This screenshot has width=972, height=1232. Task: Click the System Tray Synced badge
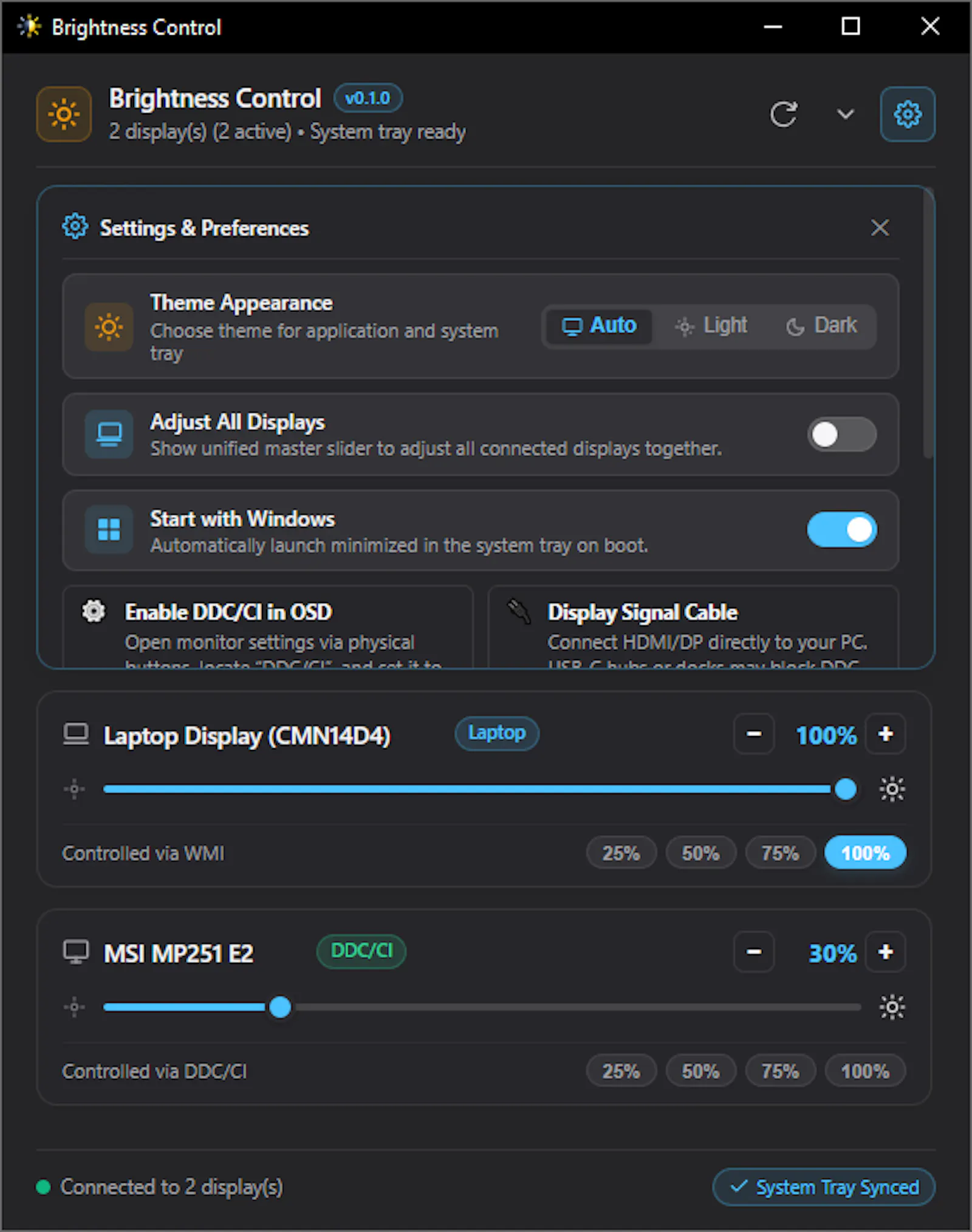(824, 1187)
